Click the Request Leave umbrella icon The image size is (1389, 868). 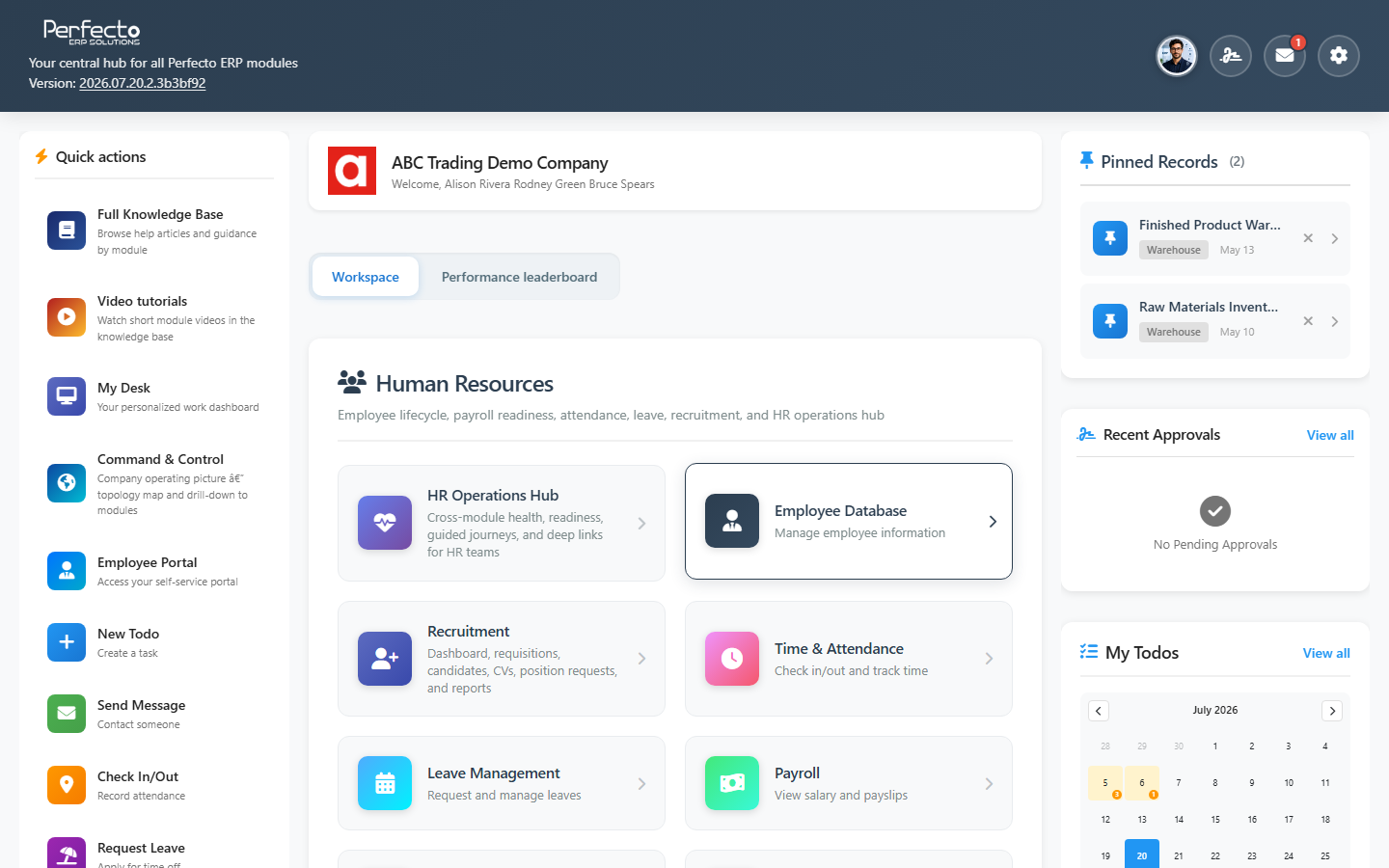tap(67, 854)
